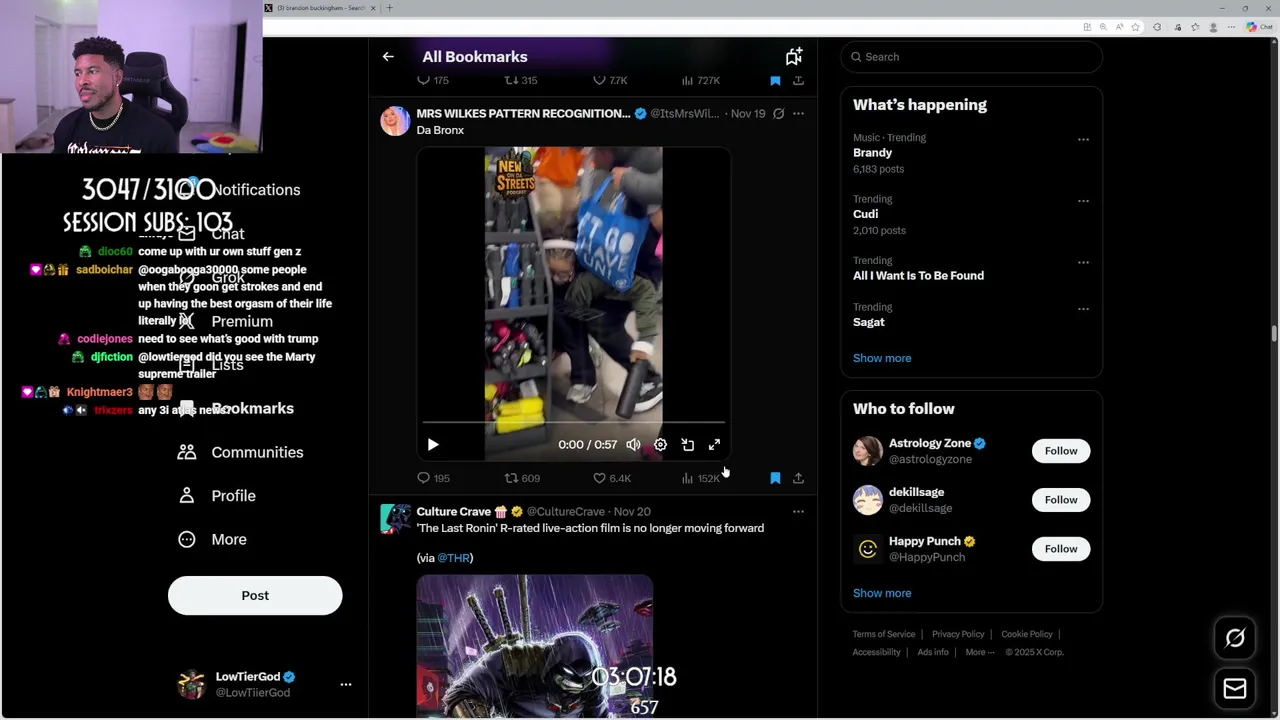The height and width of the screenshot is (720, 1280).
Task: Open Communities in the sidebar
Action: pyautogui.click(x=240, y=452)
